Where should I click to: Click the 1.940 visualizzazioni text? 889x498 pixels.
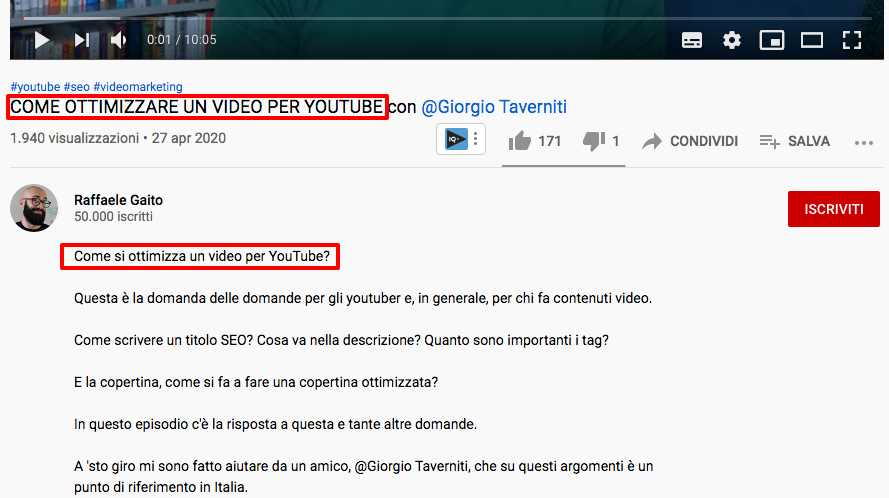click(74, 138)
